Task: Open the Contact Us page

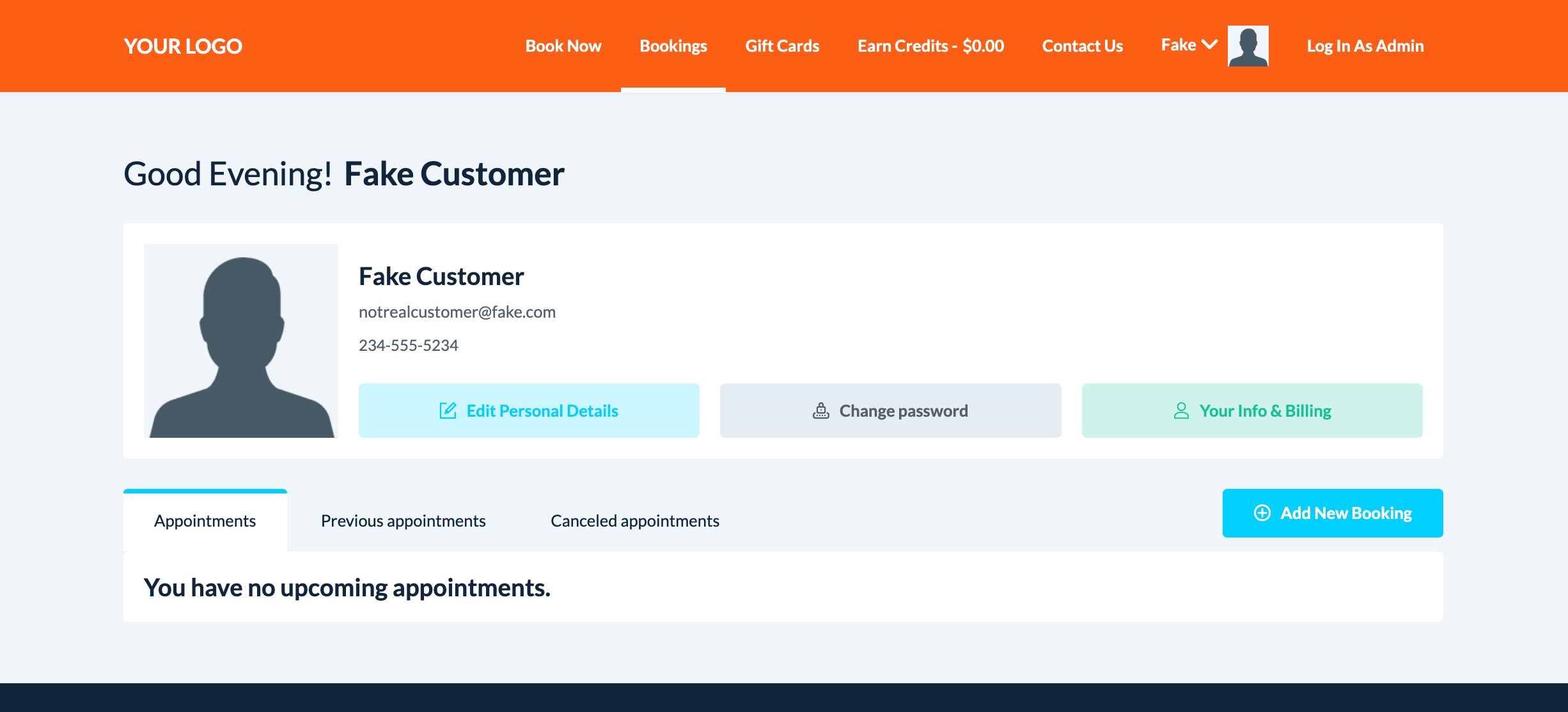Action: click(1082, 46)
